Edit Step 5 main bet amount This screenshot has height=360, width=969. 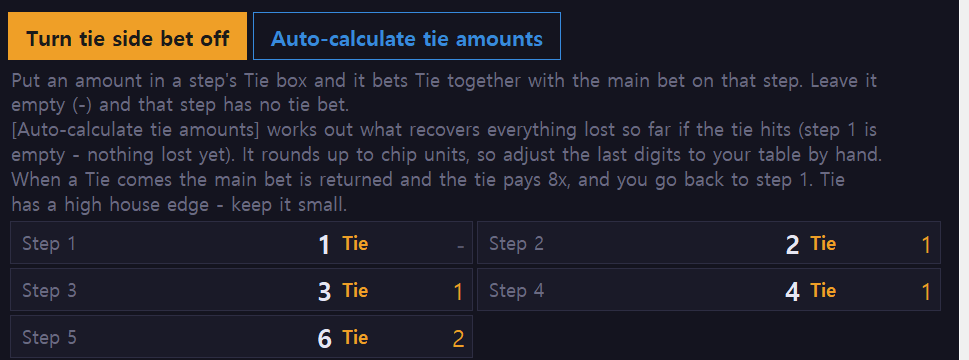(x=324, y=338)
